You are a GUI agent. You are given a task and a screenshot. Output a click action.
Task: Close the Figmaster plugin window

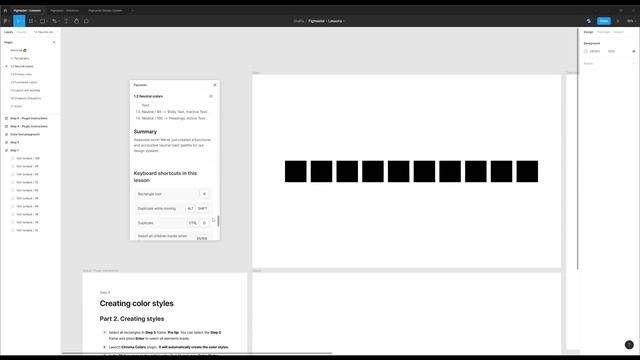[x=215, y=85]
